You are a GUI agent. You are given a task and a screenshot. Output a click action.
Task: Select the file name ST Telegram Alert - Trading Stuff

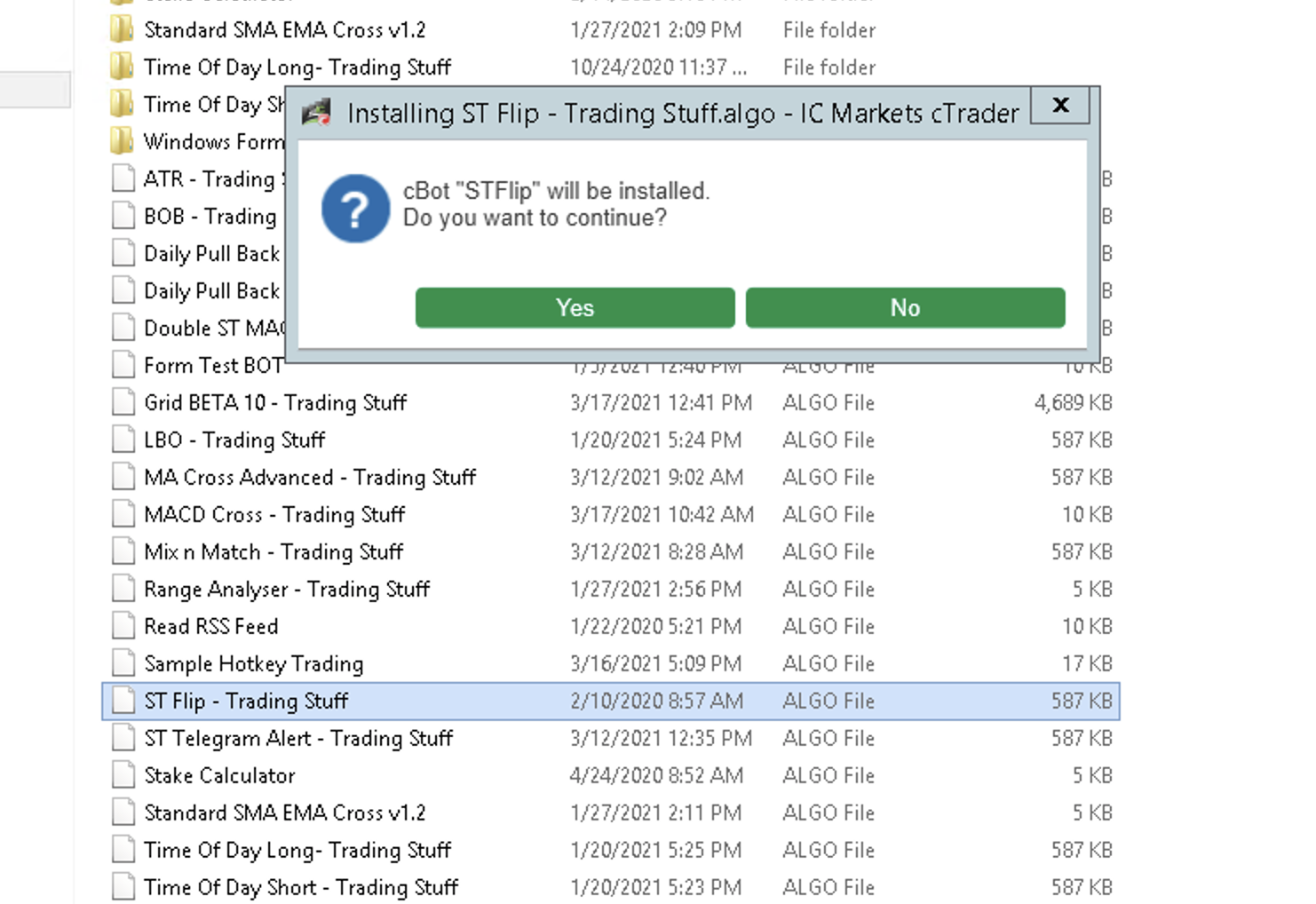pyautogui.click(x=298, y=739)
